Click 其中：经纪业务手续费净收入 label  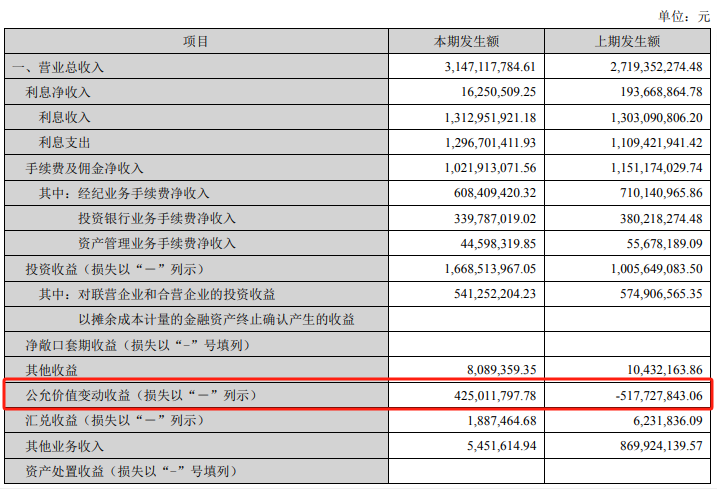point(124,193)
